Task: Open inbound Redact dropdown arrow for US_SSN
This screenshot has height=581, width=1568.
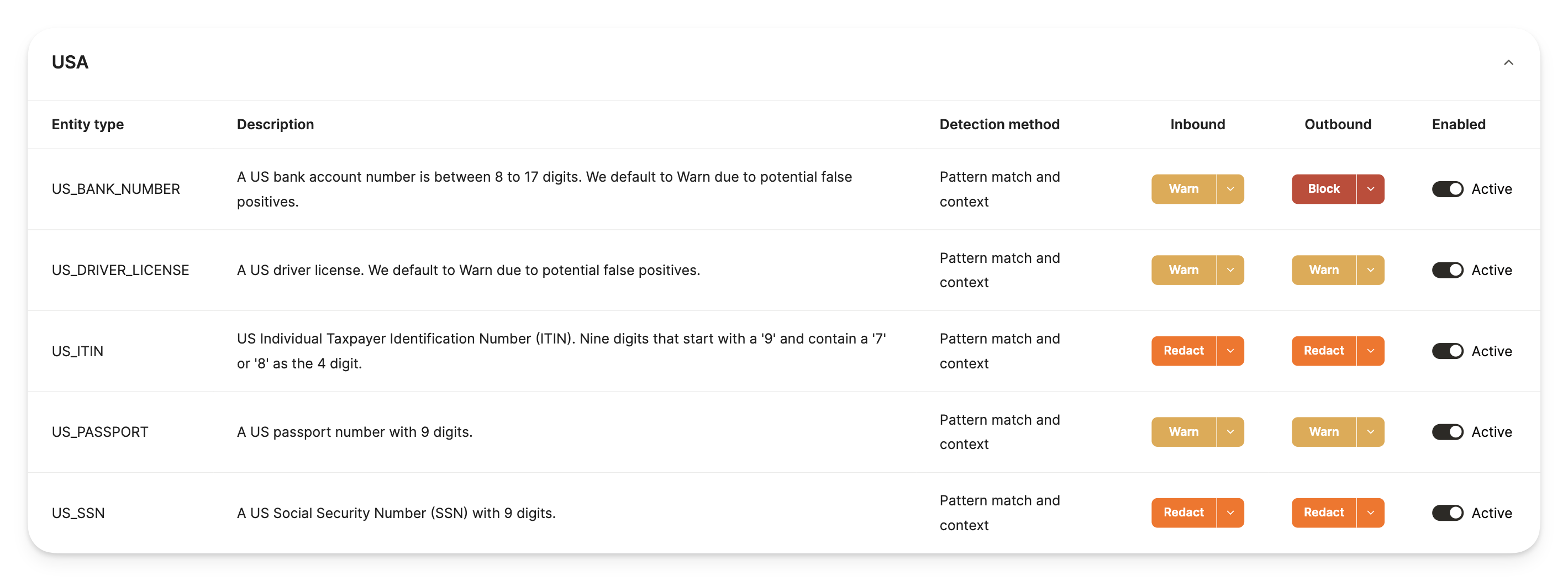Action: pos(1230,513)
